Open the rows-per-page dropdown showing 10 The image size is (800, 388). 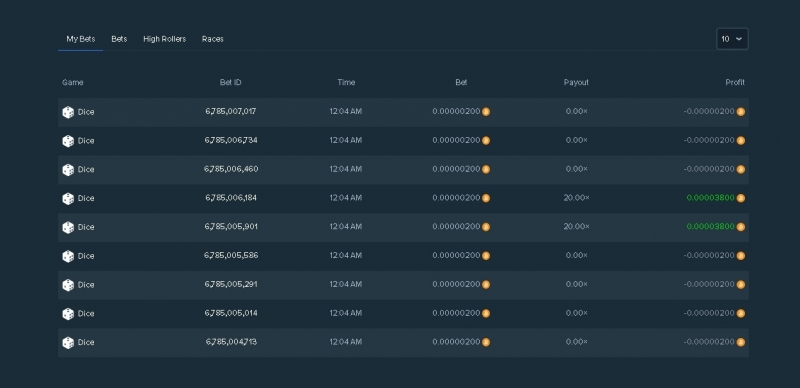tap(732, 39)
